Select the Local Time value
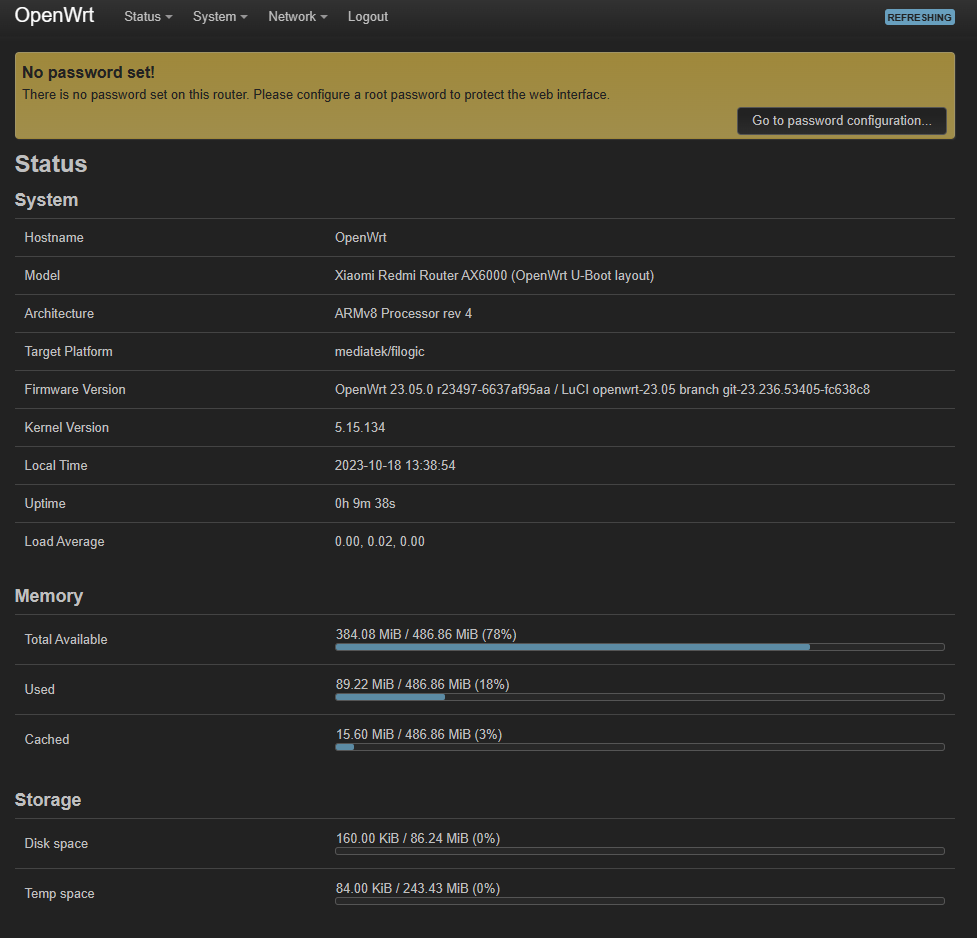The image size is (977, 938). (394, 466)
